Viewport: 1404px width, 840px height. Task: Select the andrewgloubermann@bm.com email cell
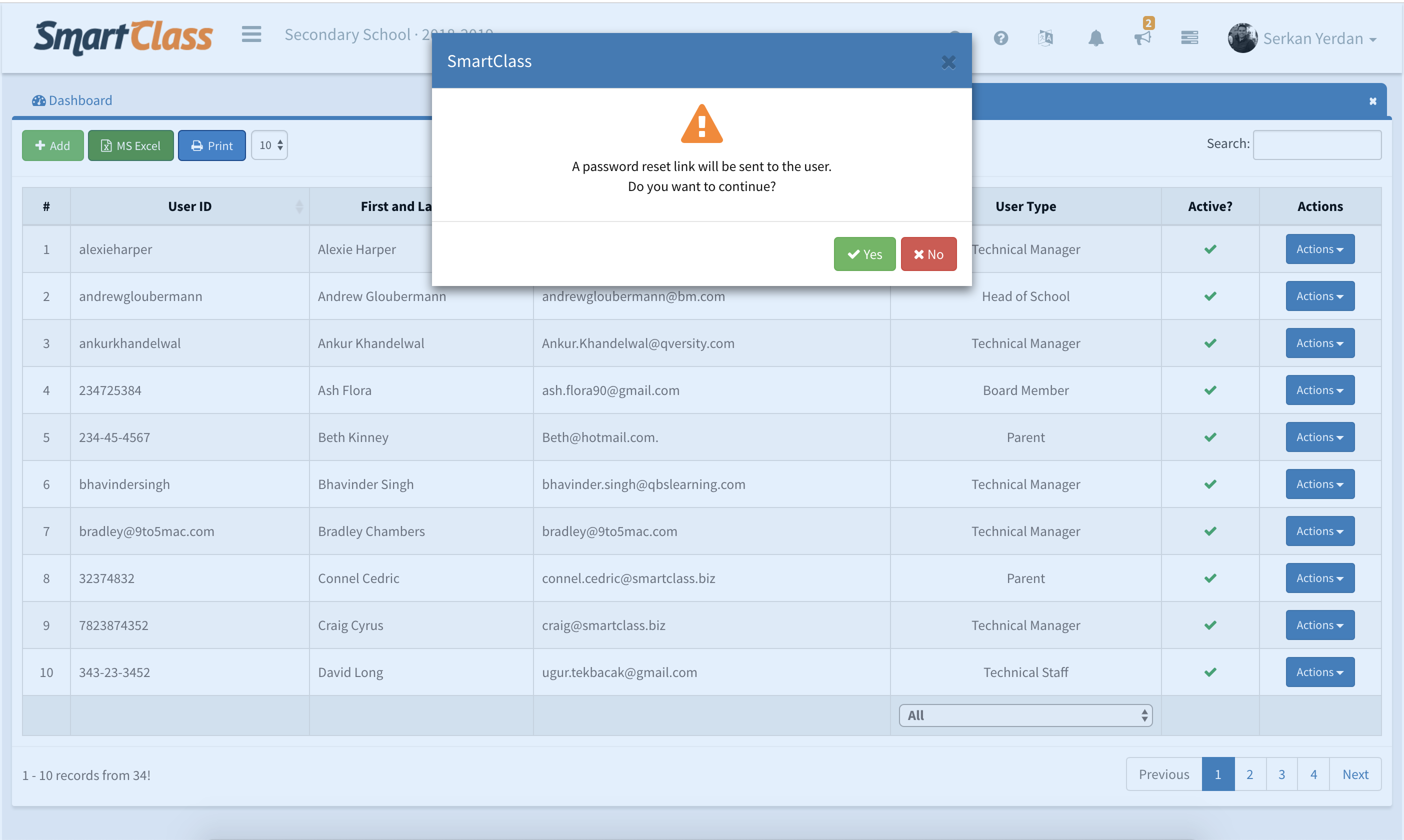pos(711,296)
